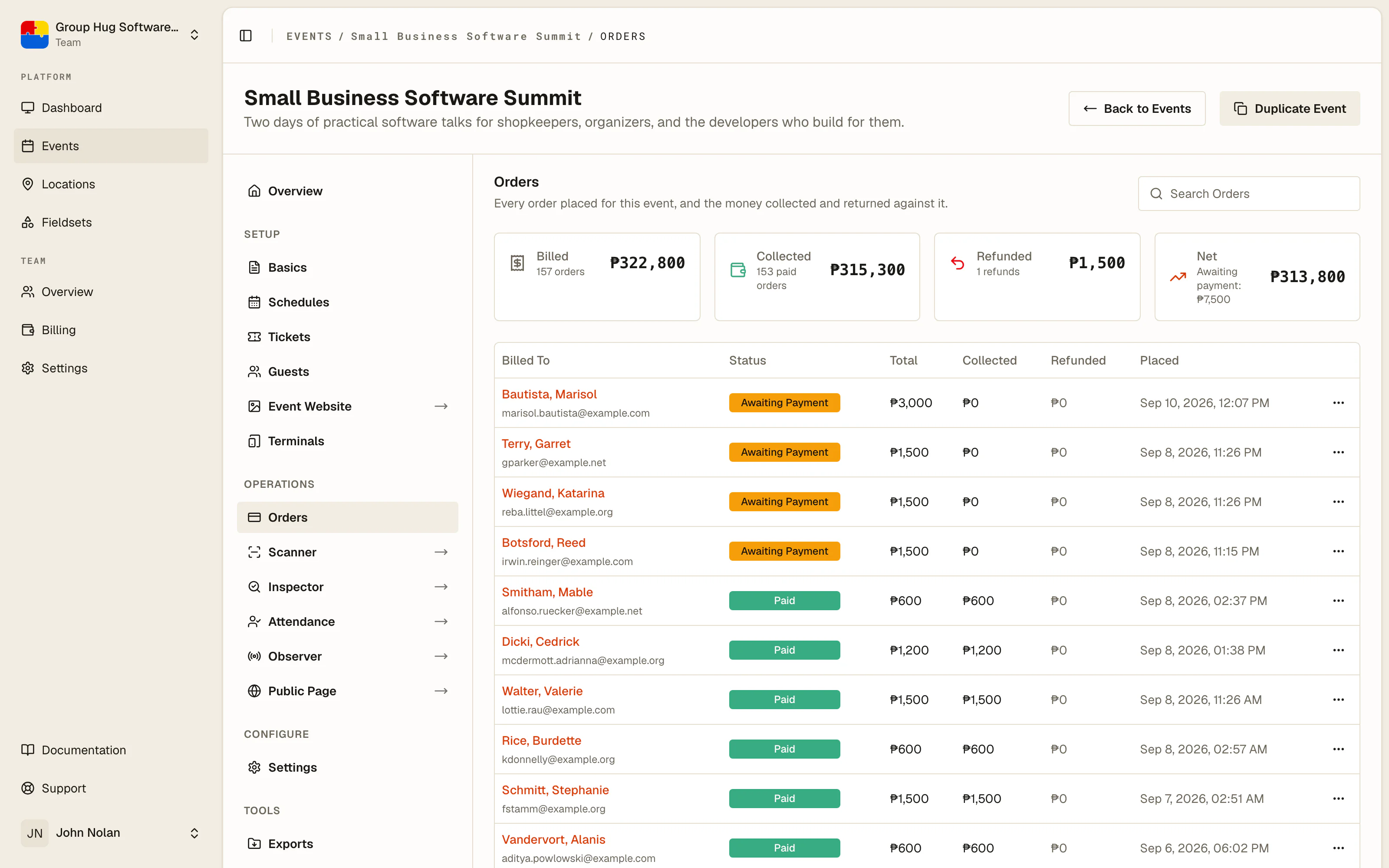Open the Schedules setup section
The image size is (1389, 868).
[347, 302]
